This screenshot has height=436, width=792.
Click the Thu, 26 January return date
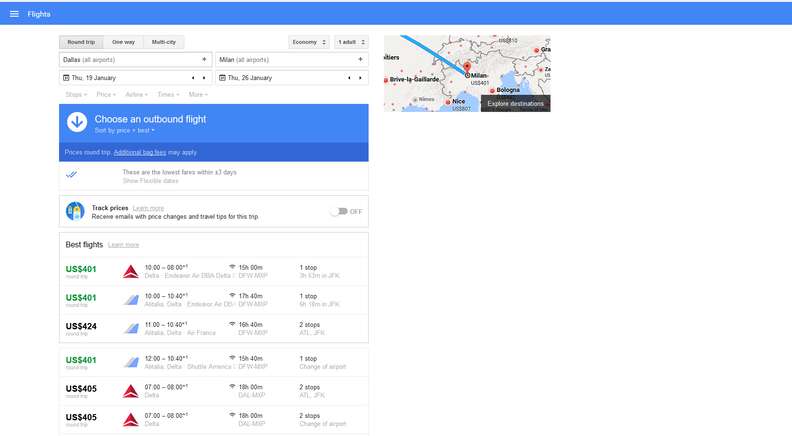pyautogui.click(x=250, y=78)
